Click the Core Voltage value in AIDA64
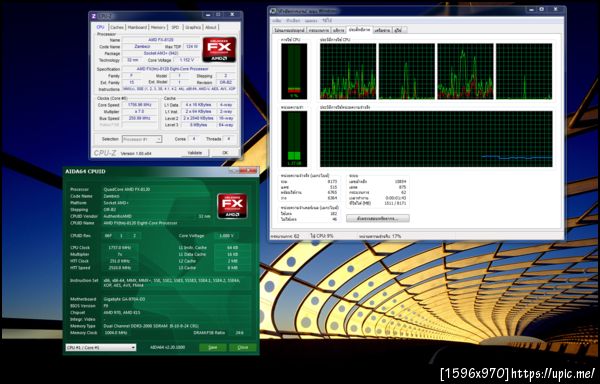This screenshot has height=384, width=600. (226, 236)
